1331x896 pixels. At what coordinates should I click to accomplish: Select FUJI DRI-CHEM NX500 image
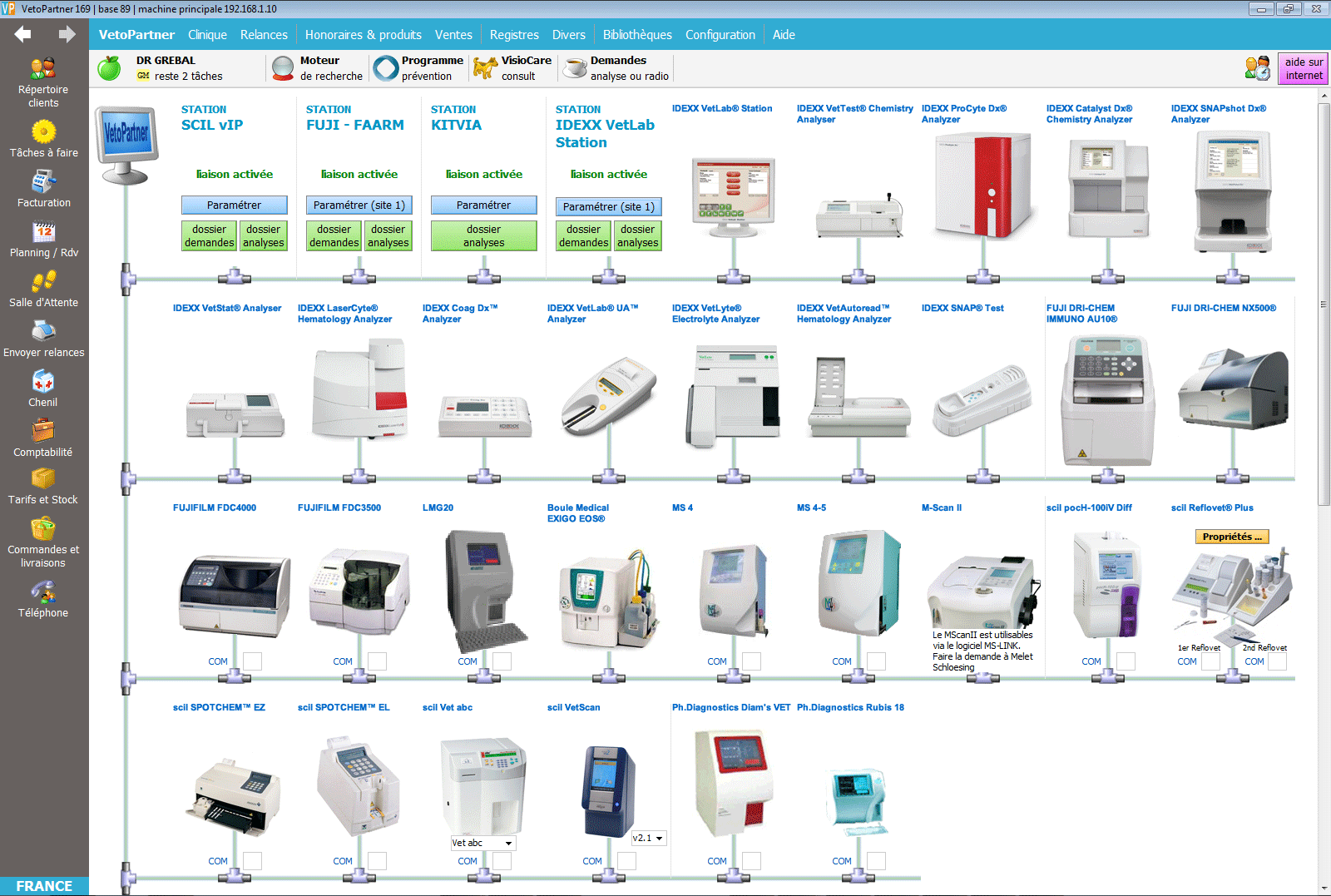click(x=1233, y=389)
